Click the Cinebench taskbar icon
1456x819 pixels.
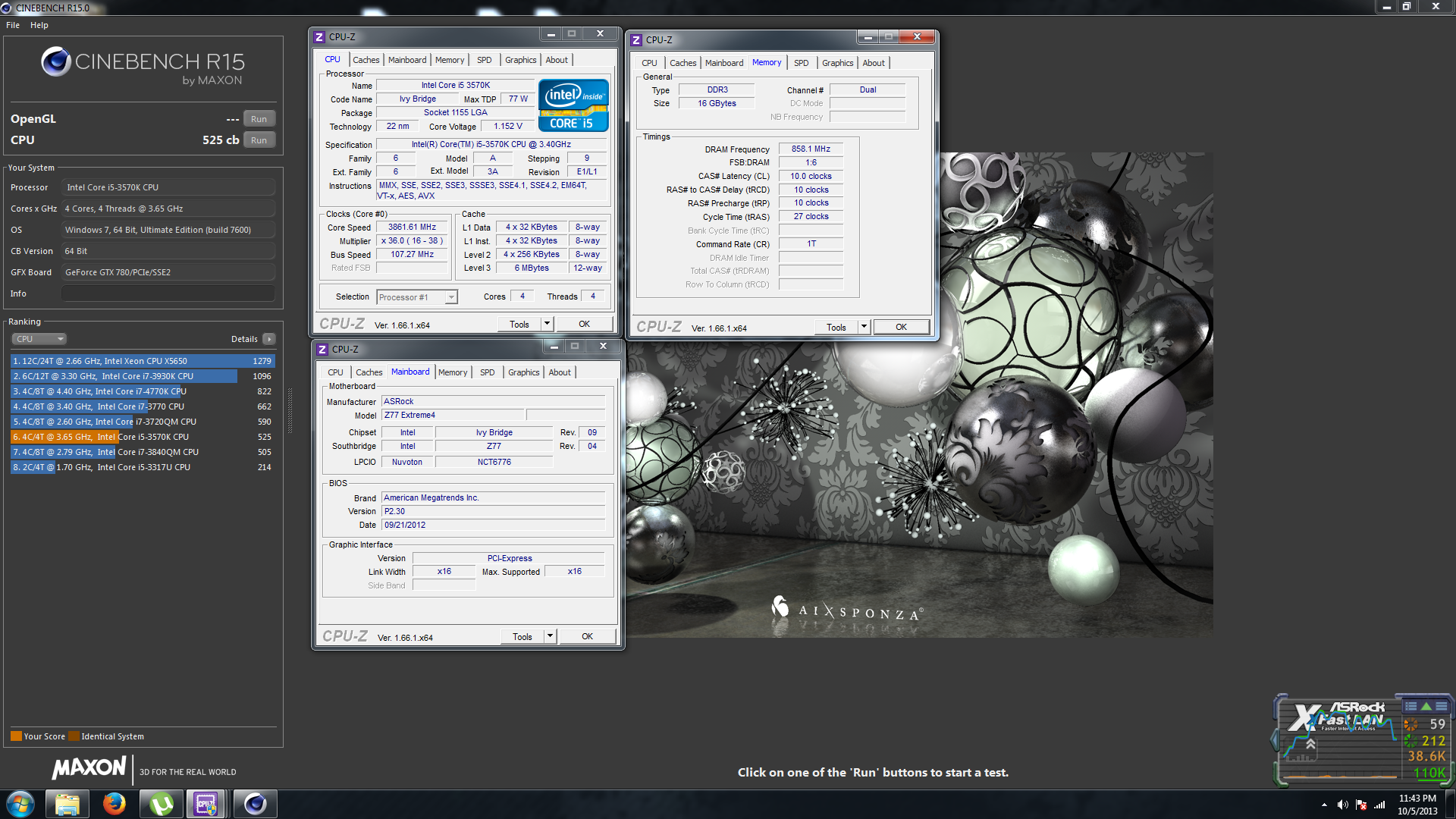coord(255,804)
